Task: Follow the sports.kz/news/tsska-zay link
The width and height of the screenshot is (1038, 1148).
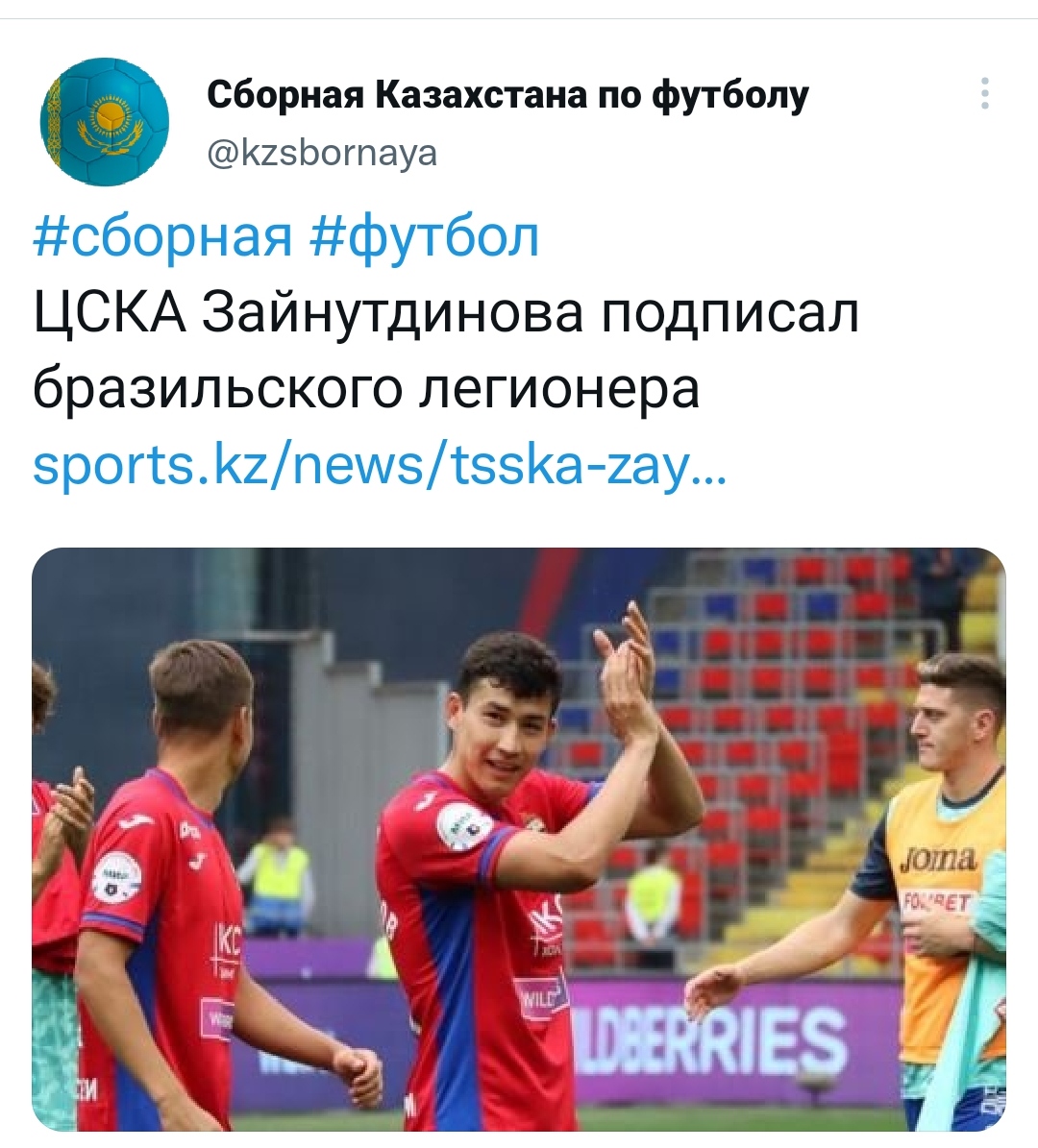Action: point(380,466)
